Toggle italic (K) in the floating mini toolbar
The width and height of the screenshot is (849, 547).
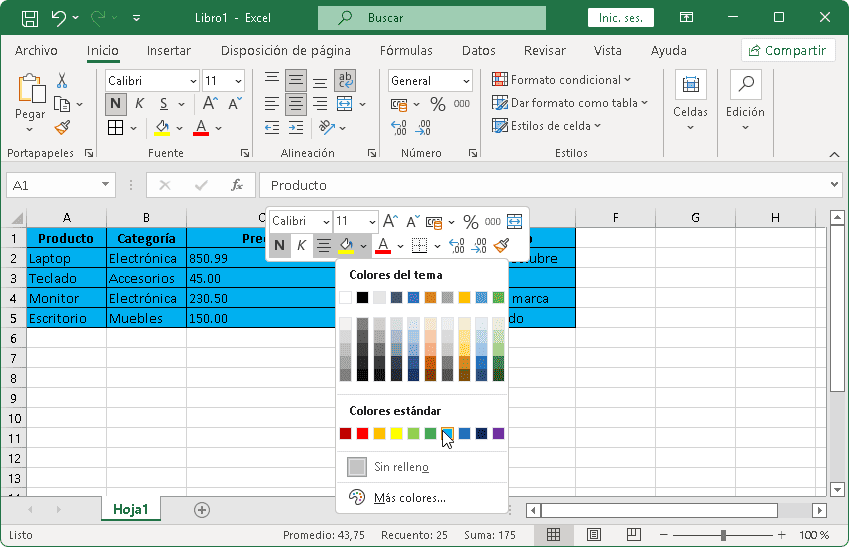point(301,245)
